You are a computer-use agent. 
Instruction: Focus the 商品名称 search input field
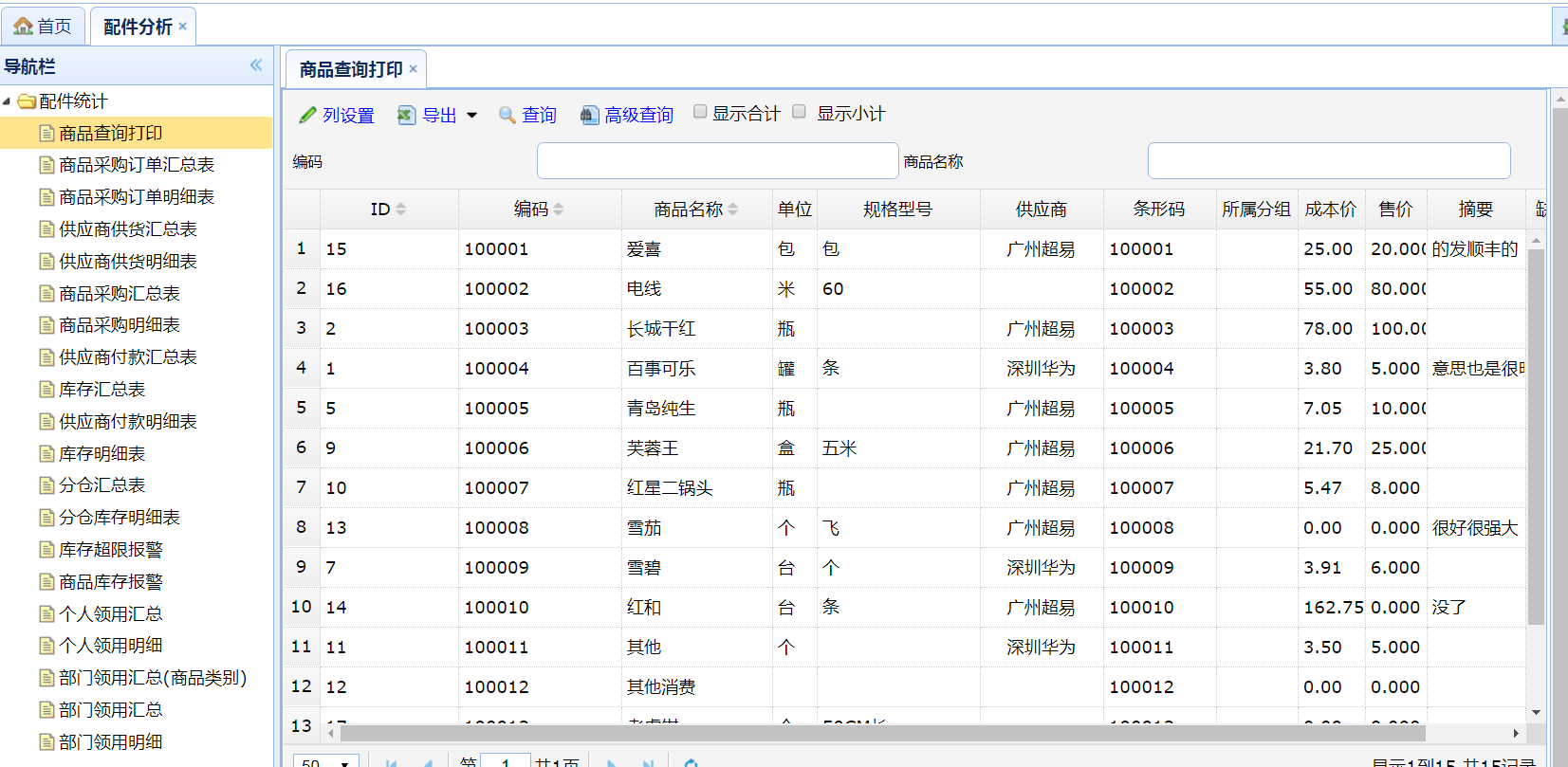click(1329, 161)
